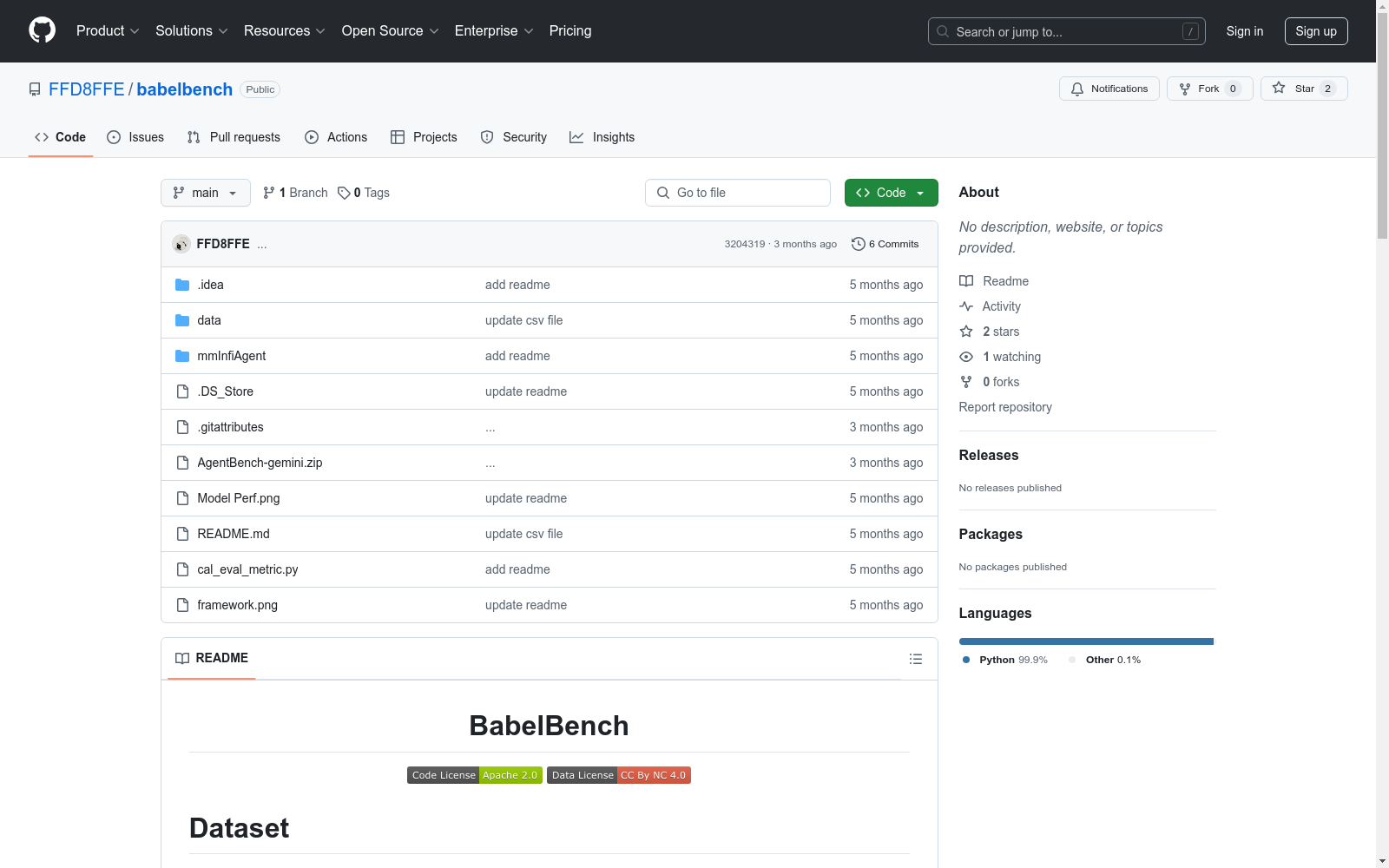Screen dimensions: 1389x868
Task: Click the cal_eval_metric.py file icon
Action: point(182,569)
